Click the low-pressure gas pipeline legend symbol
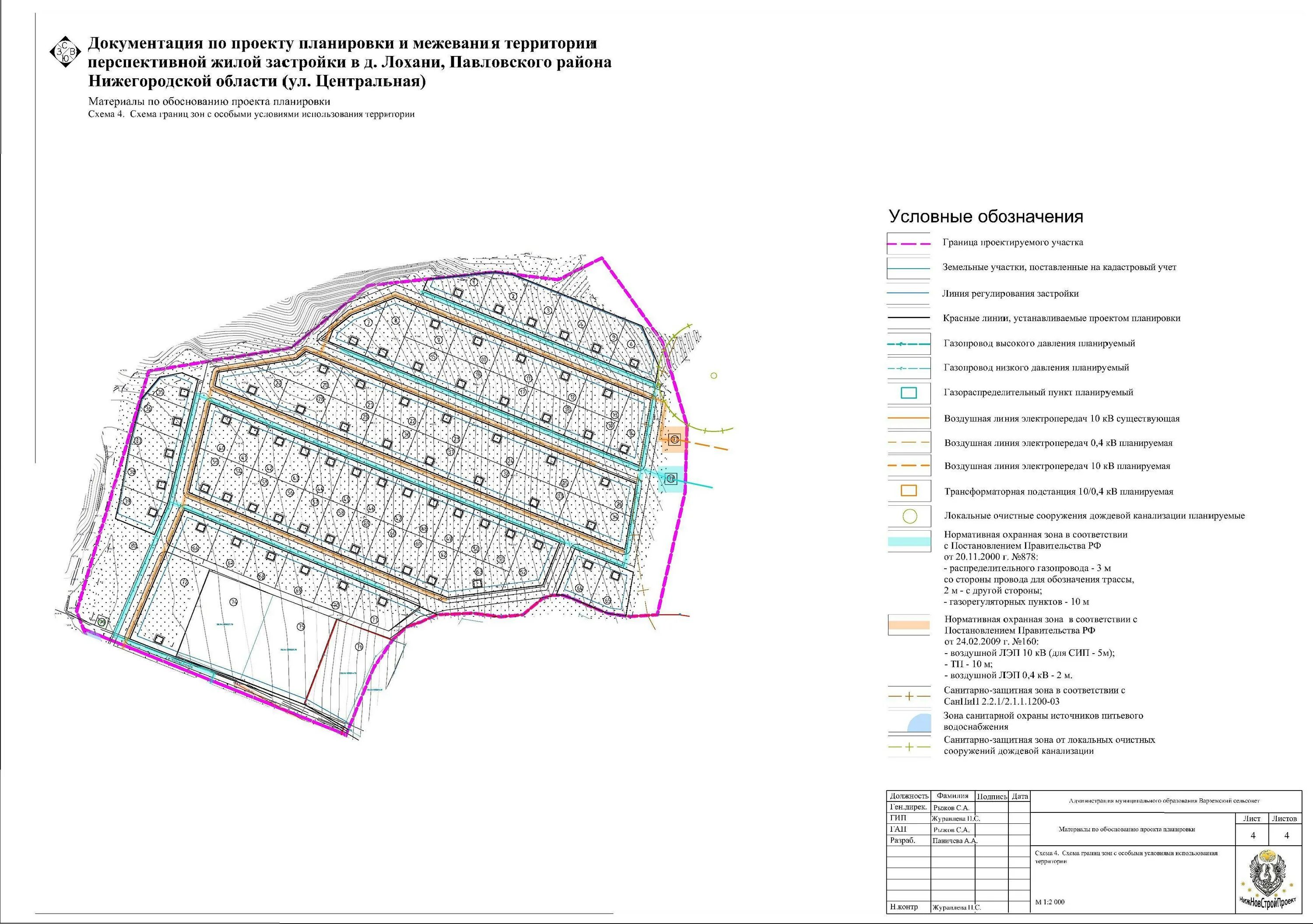This screenshot has width=1313, height=924. [x=908, y=369]
